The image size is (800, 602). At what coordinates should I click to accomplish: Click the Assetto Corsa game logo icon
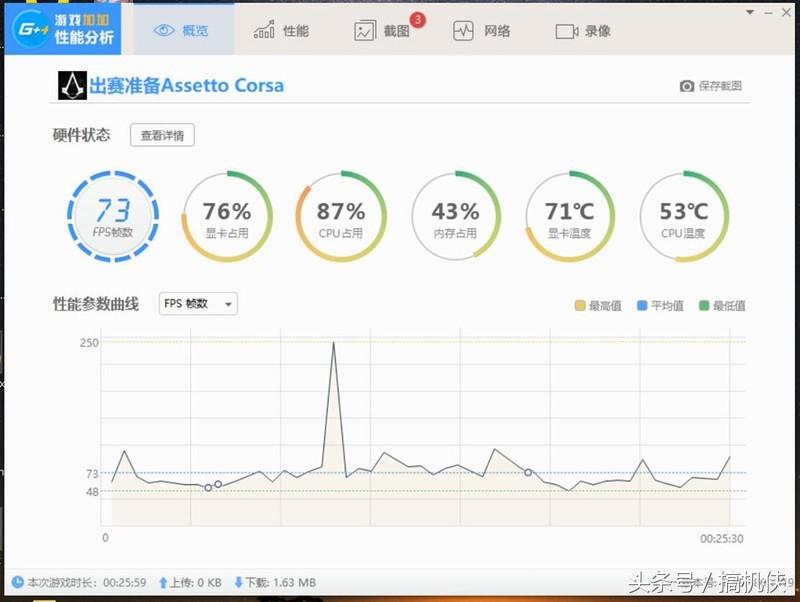(x=69, y=86)
